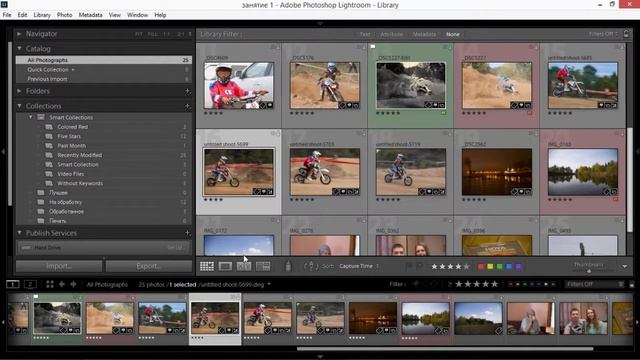Click Hard Drive publish service icon
This screenshot has height=360, width=640.
click(26, 248)
